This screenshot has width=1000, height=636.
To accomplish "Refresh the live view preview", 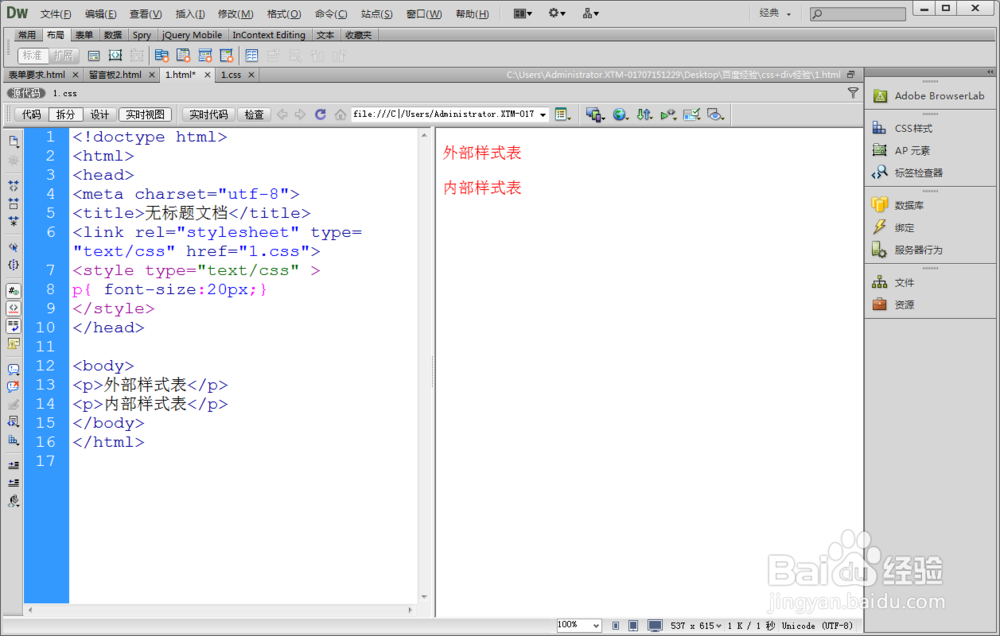I will click(x=320, y=114).
